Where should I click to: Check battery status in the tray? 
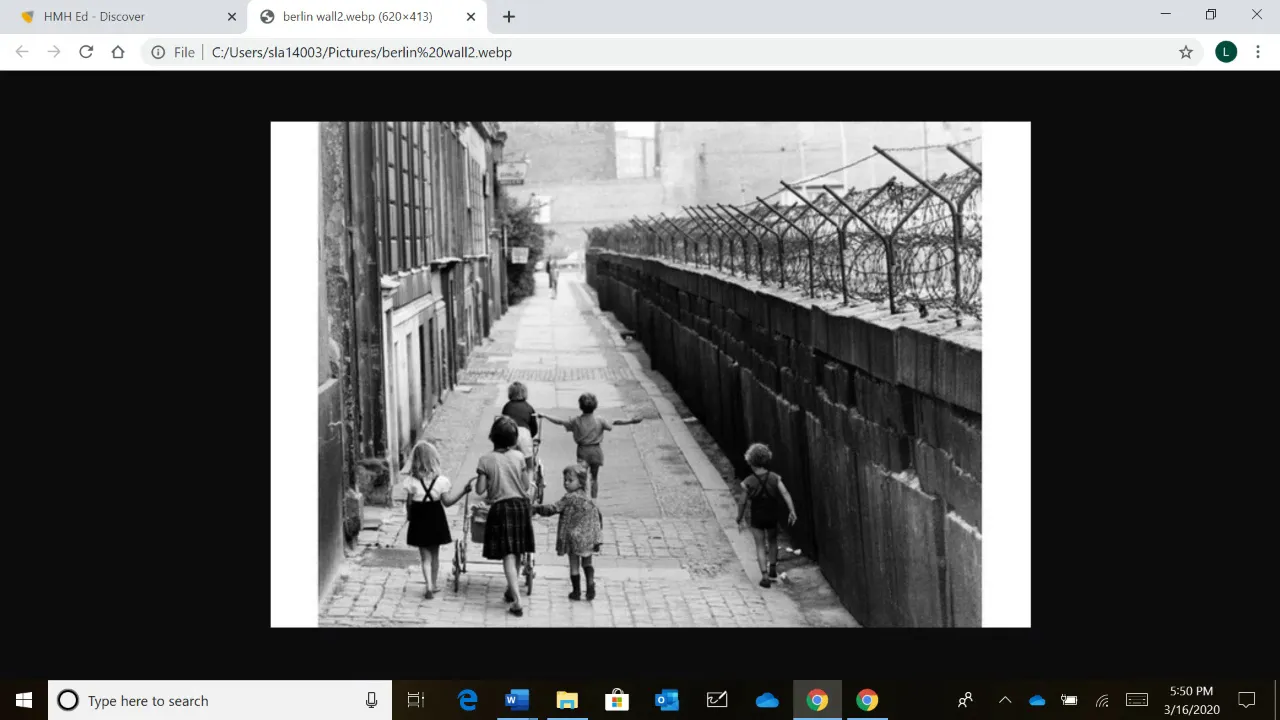(x=1069, y=700)
